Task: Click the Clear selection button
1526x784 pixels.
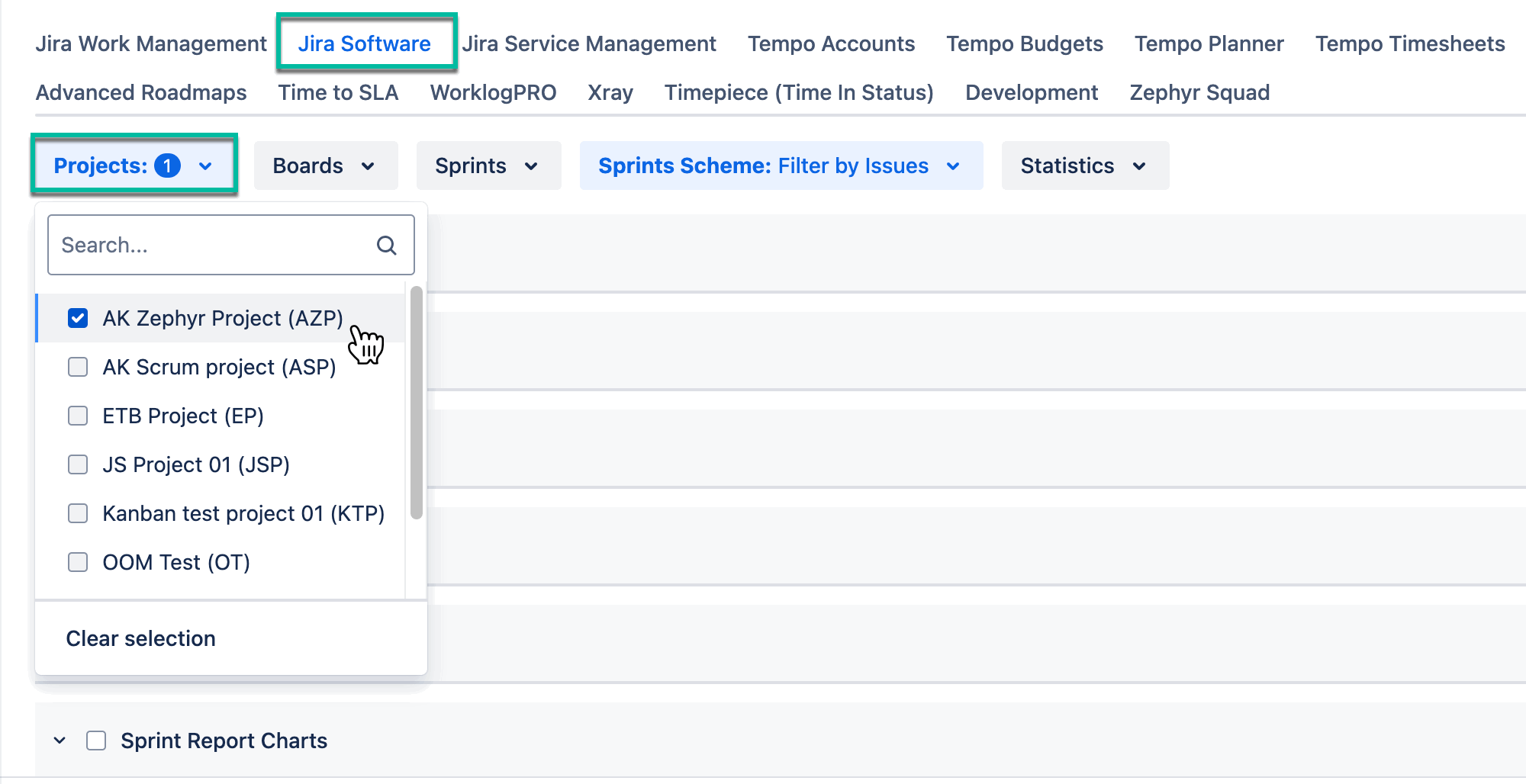Action: point(141,638)
